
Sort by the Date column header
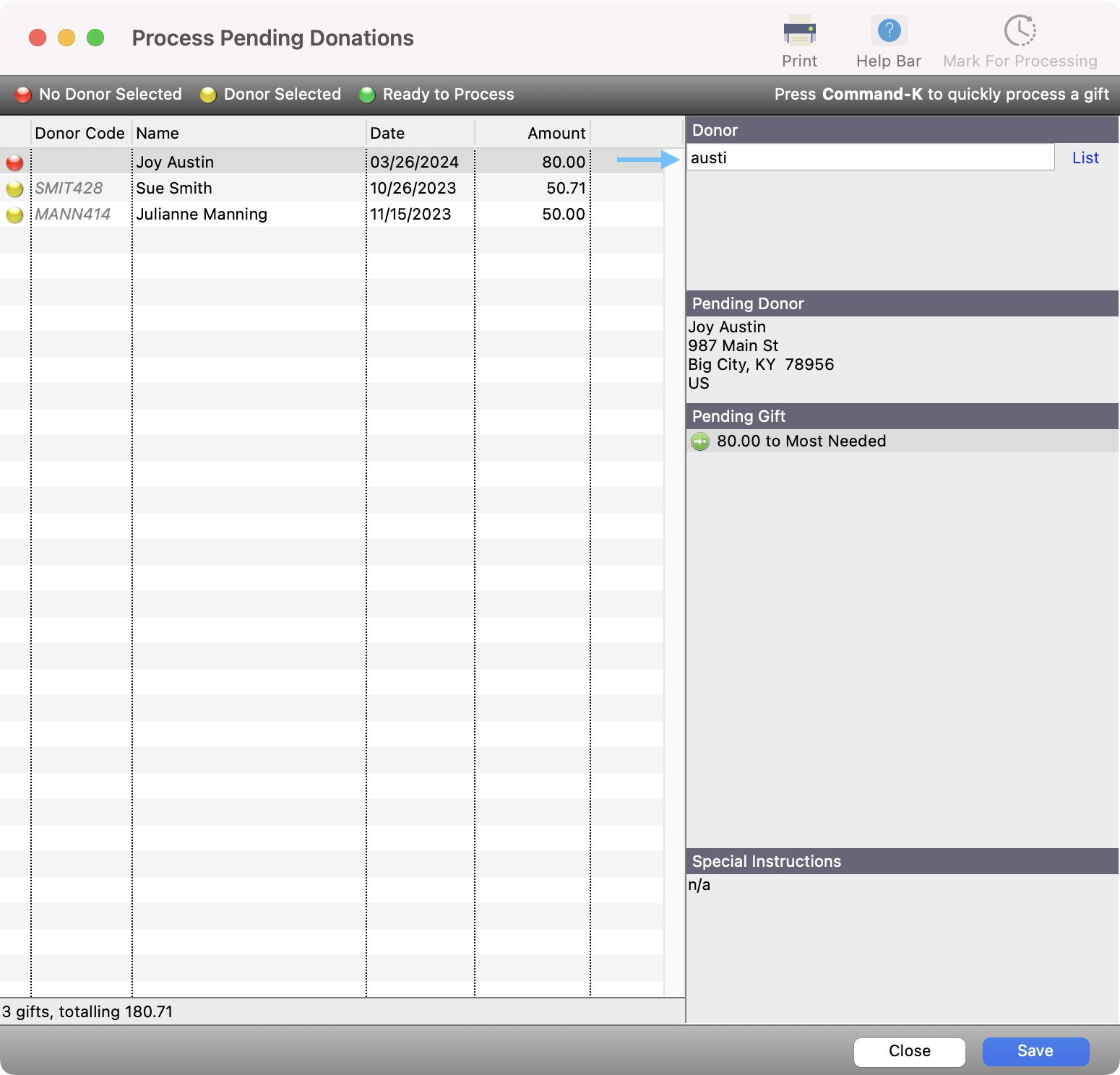(x=419, y=133)
